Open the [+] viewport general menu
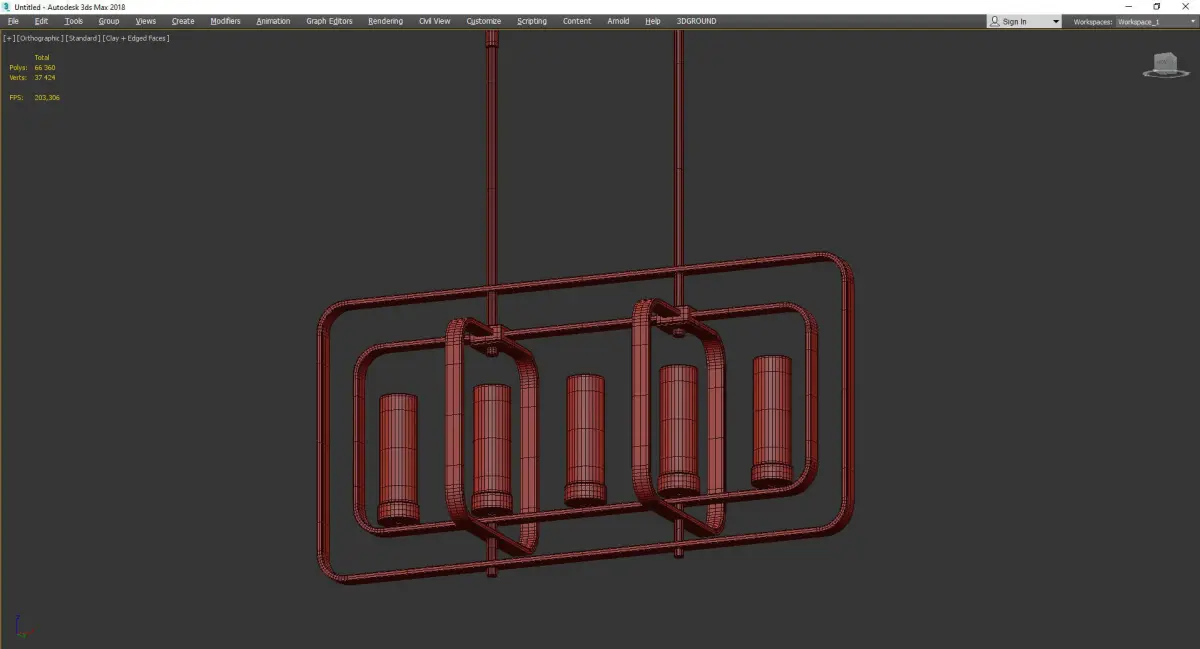Image resolution: width=1200 pixels, height=649 pixels. pyautogui.click(x=8, y=38)
